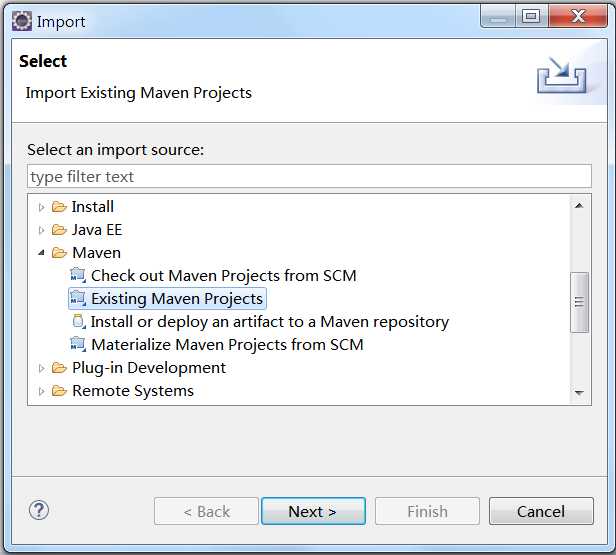Click the Help question mark icon
This screenshot has height=555, width=616.
click(x=39, y=510)
